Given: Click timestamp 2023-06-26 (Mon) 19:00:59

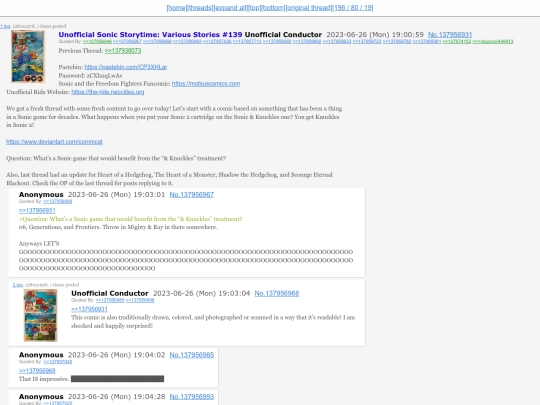Looking at the screenshot, I should point(375,34).
